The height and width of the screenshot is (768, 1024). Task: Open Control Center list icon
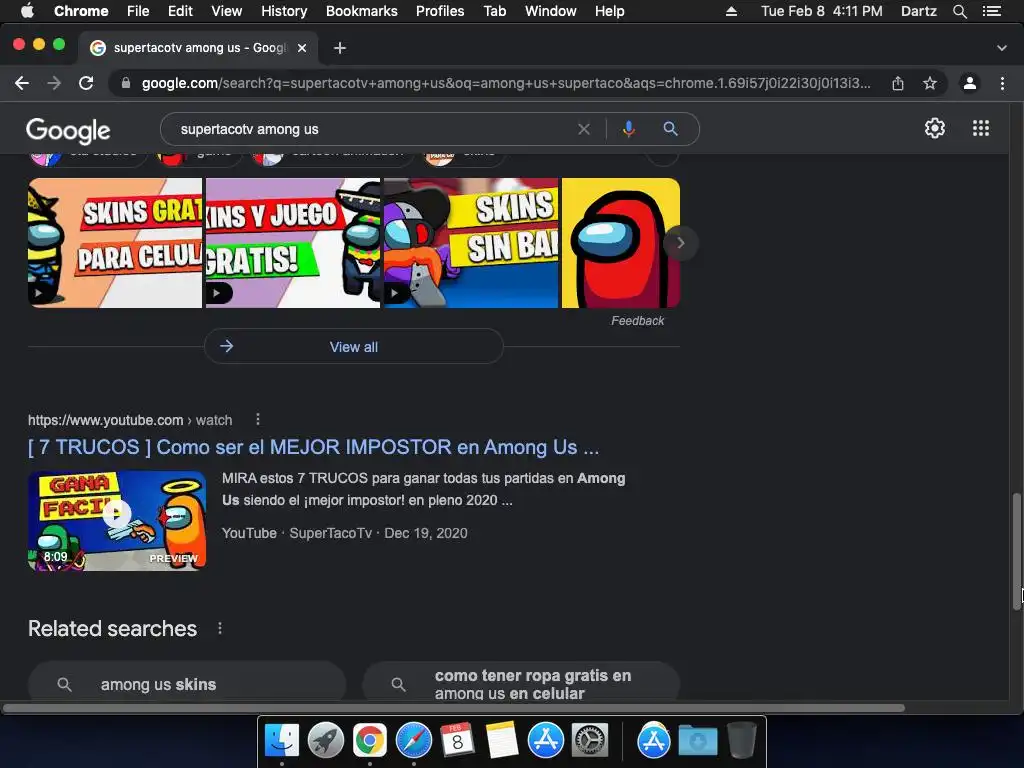pos(991,11)
